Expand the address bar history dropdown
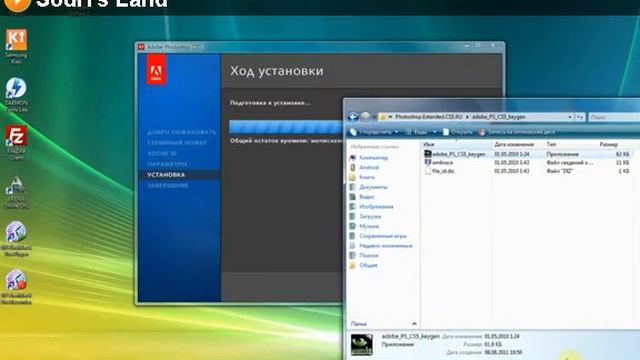Screen dimensions: 640x360 tap(570, 117)
